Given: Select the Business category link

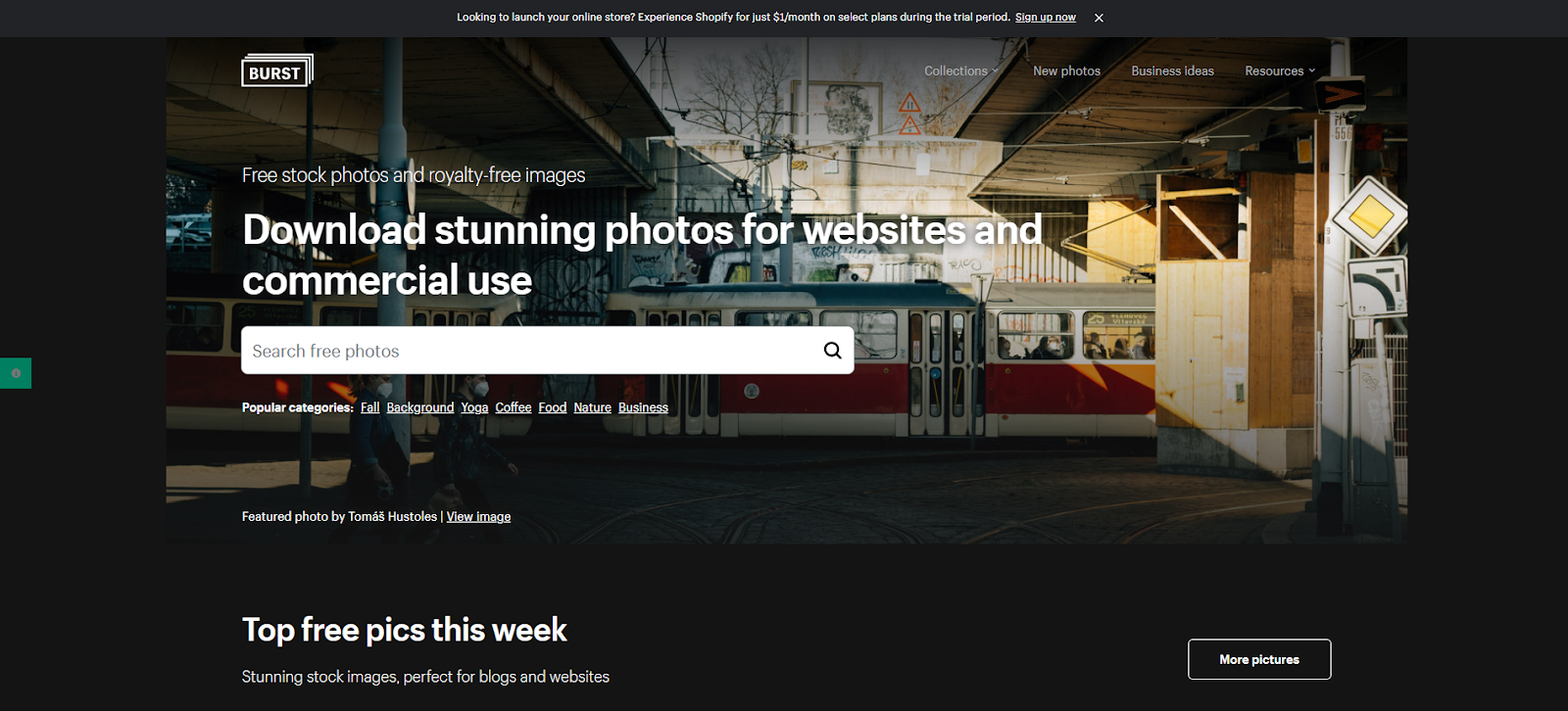Looking at the screenshot, I should click(x=643, y=407).
